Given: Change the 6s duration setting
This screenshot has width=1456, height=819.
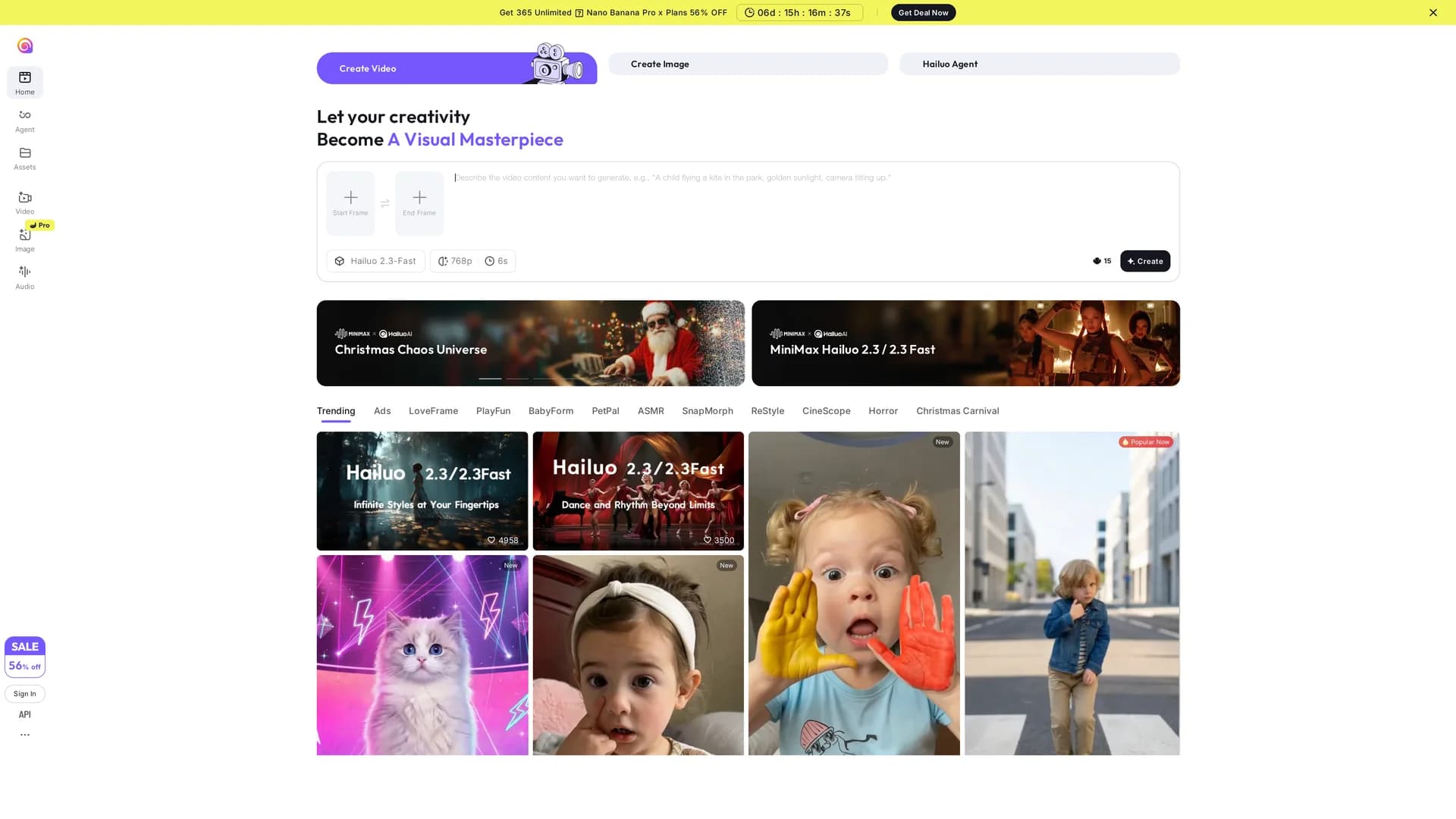Looking at the screenshot, I should tap(497, 261).
